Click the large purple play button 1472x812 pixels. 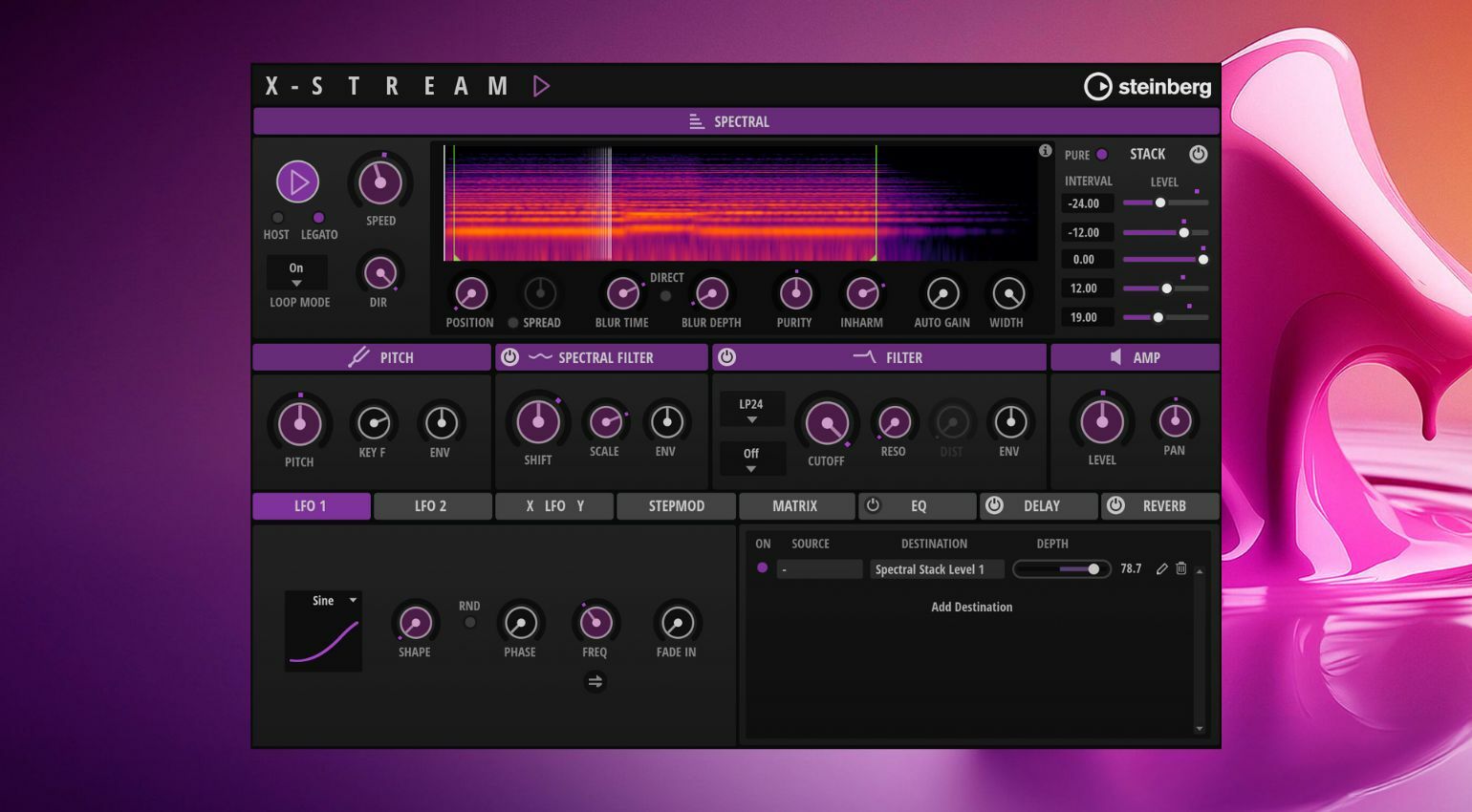[297, 182]
